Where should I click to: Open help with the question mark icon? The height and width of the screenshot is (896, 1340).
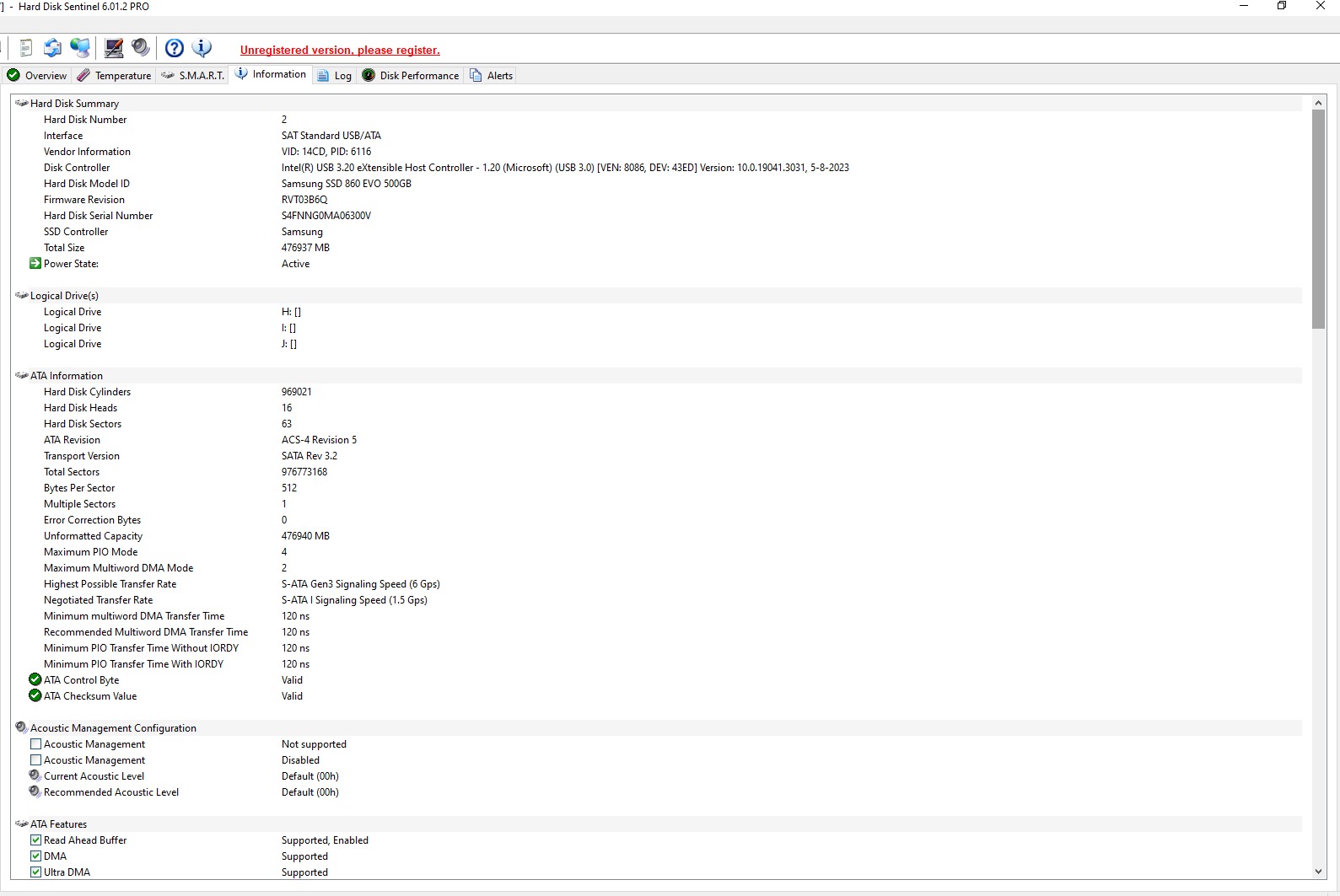tap(175, 48)
